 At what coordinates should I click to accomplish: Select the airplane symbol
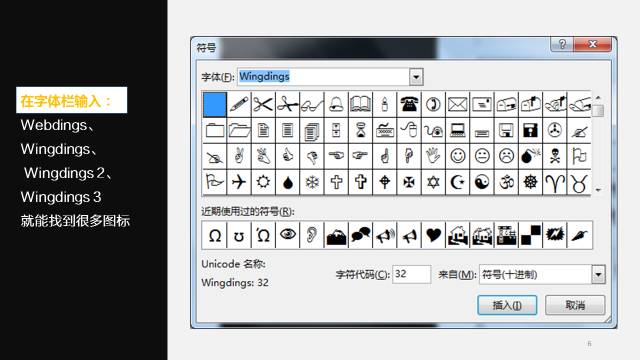click(x=239, y=182)
